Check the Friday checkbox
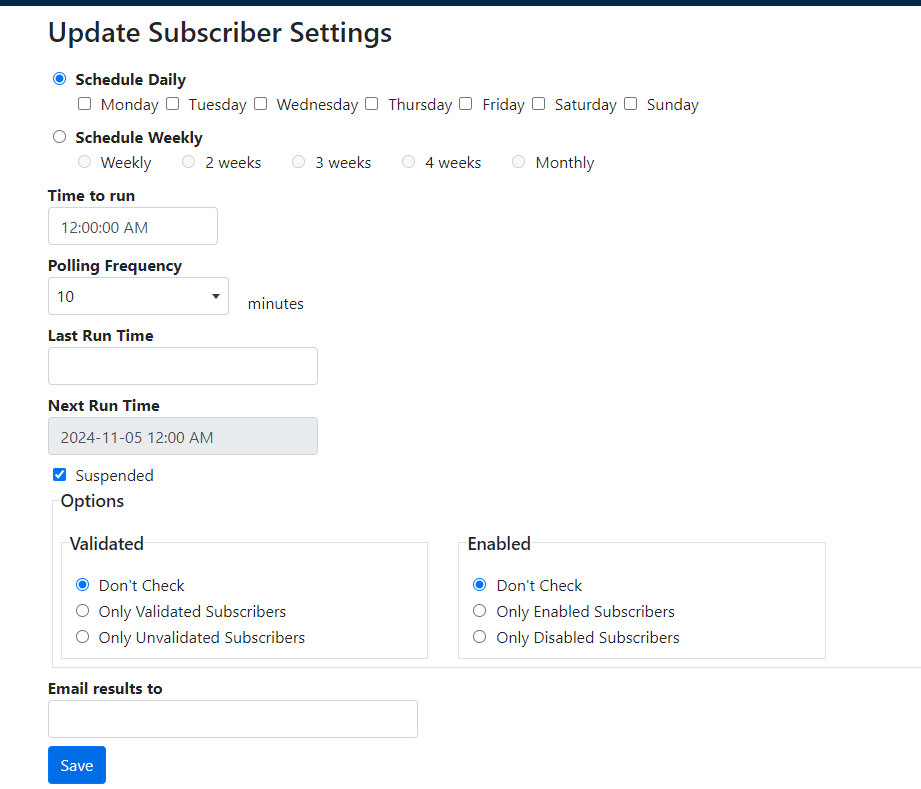The height and width of the screenshot is (789, 921). [465, 103]
